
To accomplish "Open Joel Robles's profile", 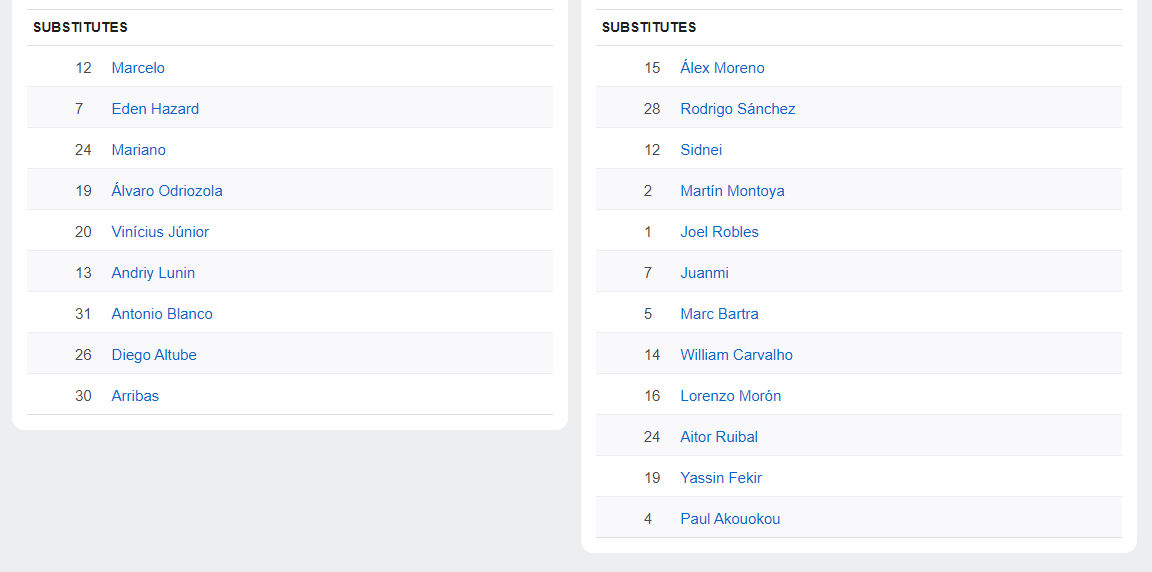I will [x=719, y=232].
